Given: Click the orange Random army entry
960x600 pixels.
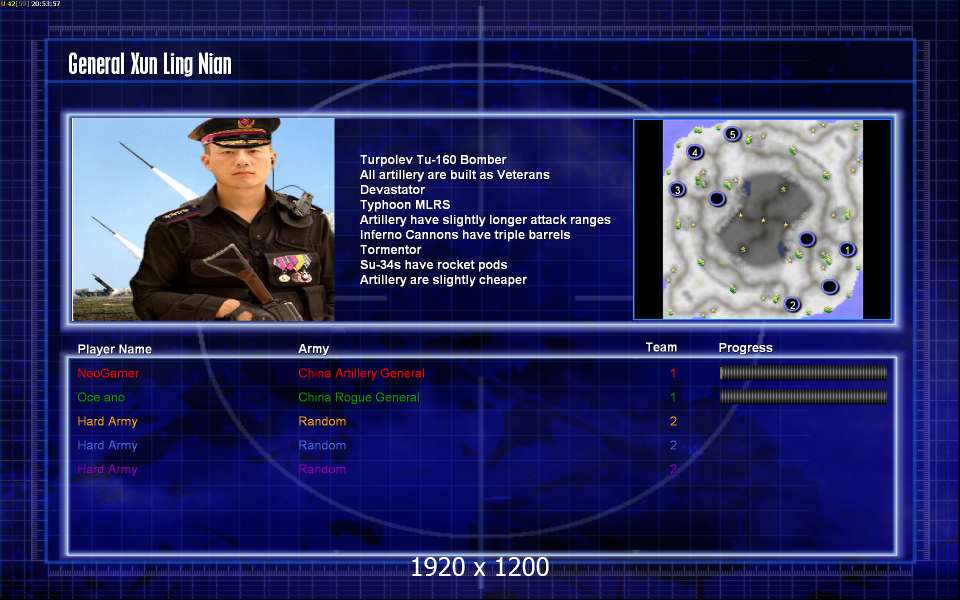Looking at the screenshot, I should tap(322, 421).
